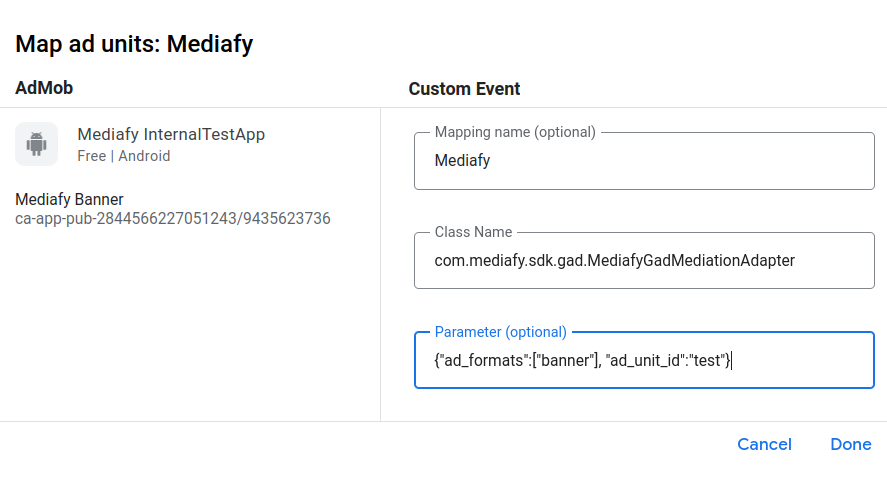Click the AdMob column header
This screenshot has height=477, width=887.
pos(44,88)
